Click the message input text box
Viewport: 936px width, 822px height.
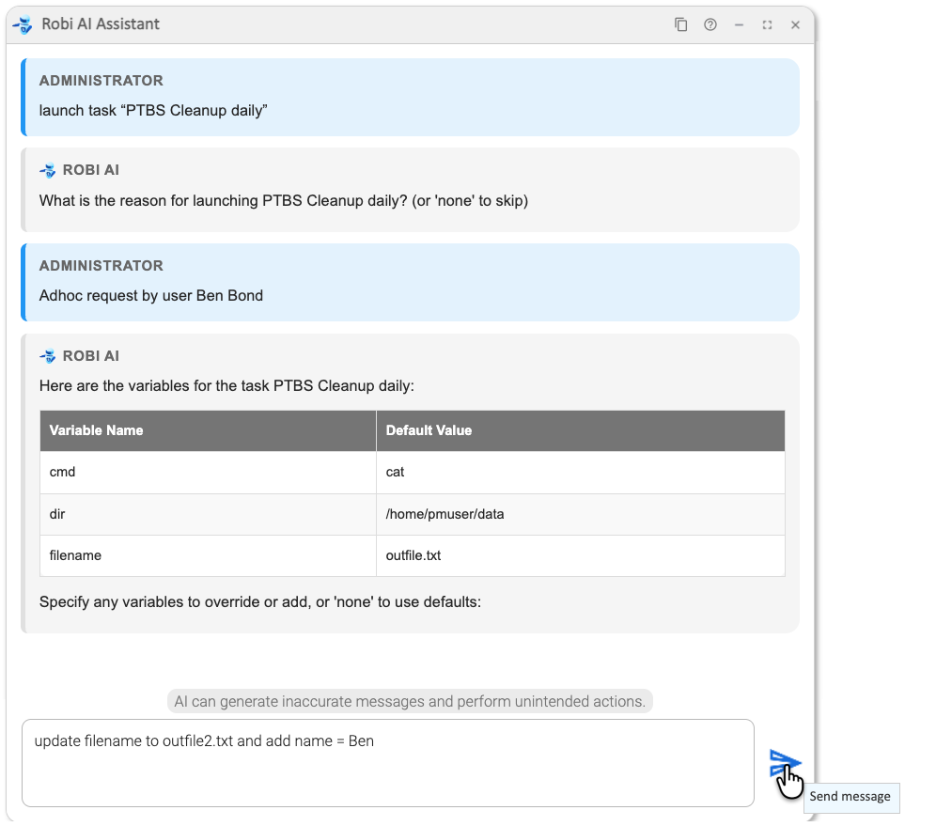387,762
